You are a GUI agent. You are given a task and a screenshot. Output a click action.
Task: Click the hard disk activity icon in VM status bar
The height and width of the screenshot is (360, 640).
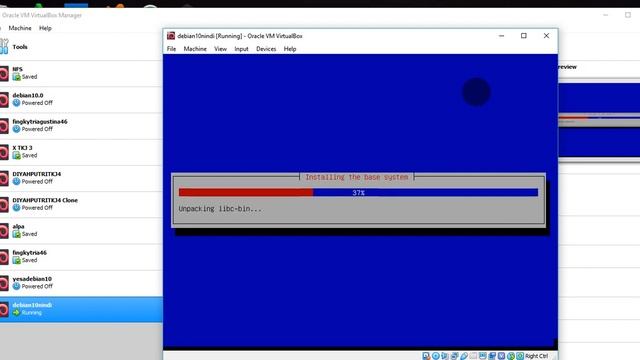coord(426,356)
